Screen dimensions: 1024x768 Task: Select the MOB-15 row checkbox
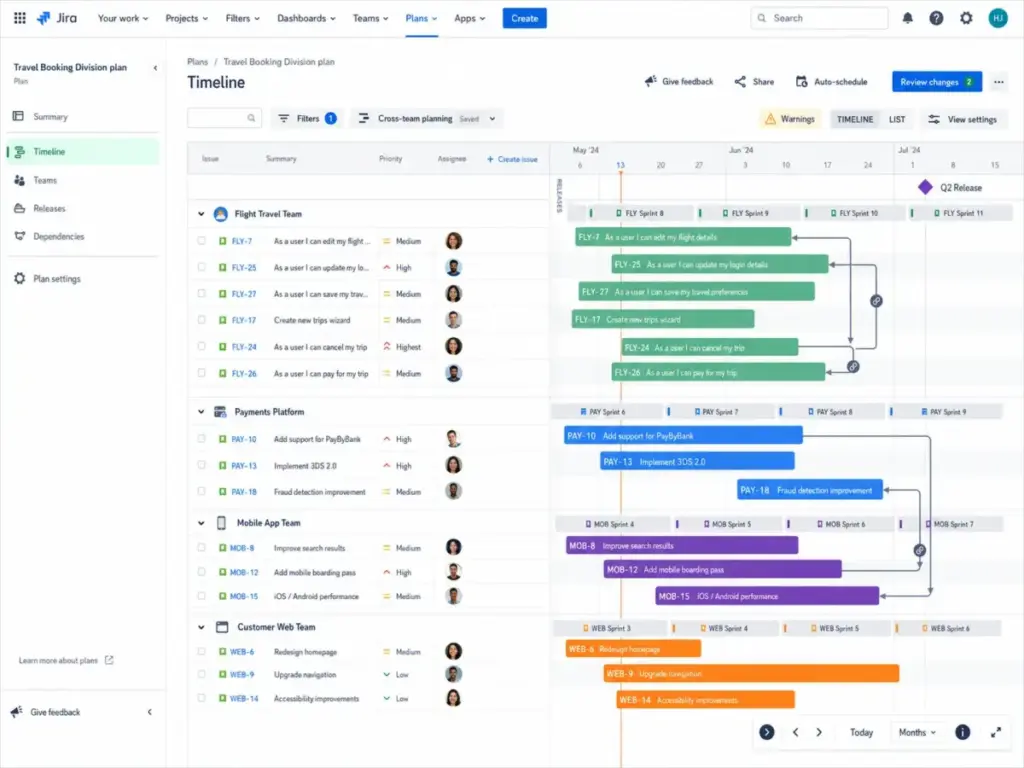201,596
